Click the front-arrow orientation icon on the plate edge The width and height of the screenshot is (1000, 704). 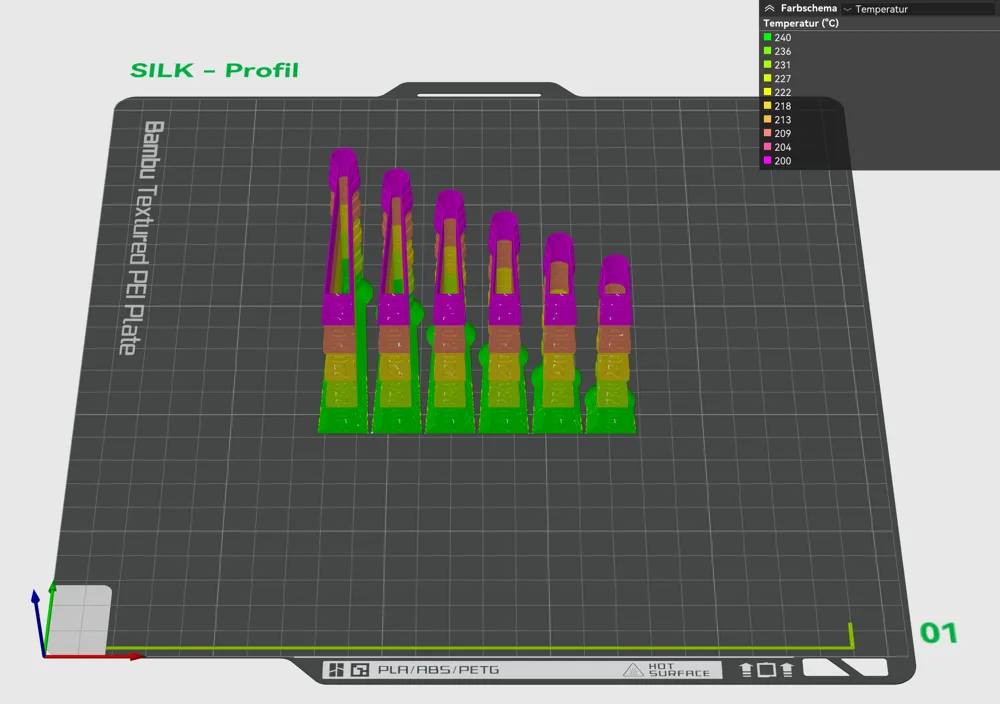click(x=789, y=668)
